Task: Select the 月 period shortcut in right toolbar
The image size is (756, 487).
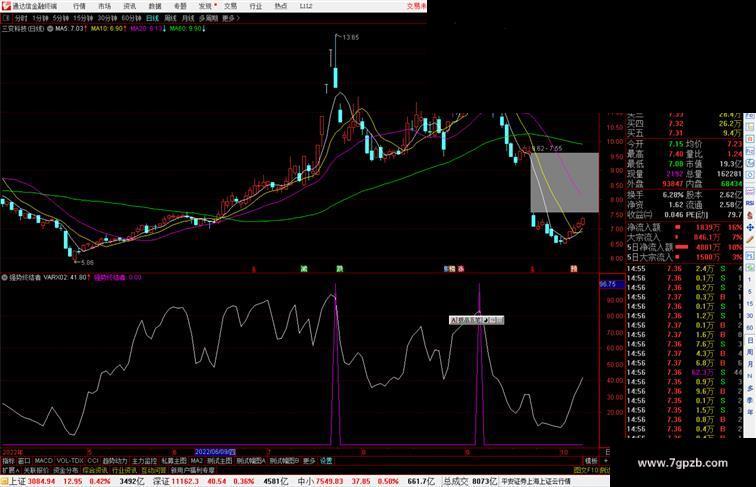Action: [x=750, y=364]
